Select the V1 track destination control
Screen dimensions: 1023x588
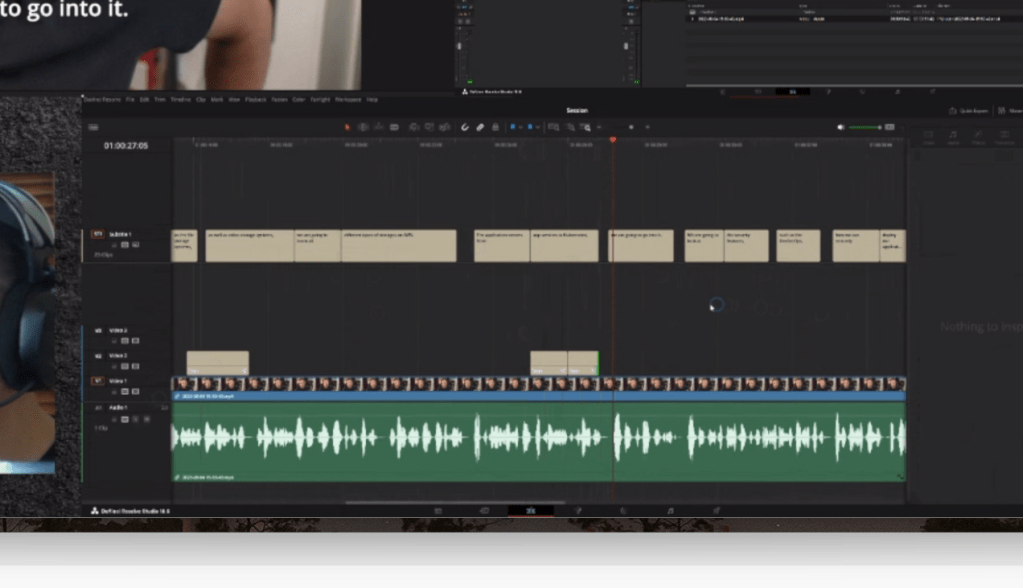(x=98, y=381)
